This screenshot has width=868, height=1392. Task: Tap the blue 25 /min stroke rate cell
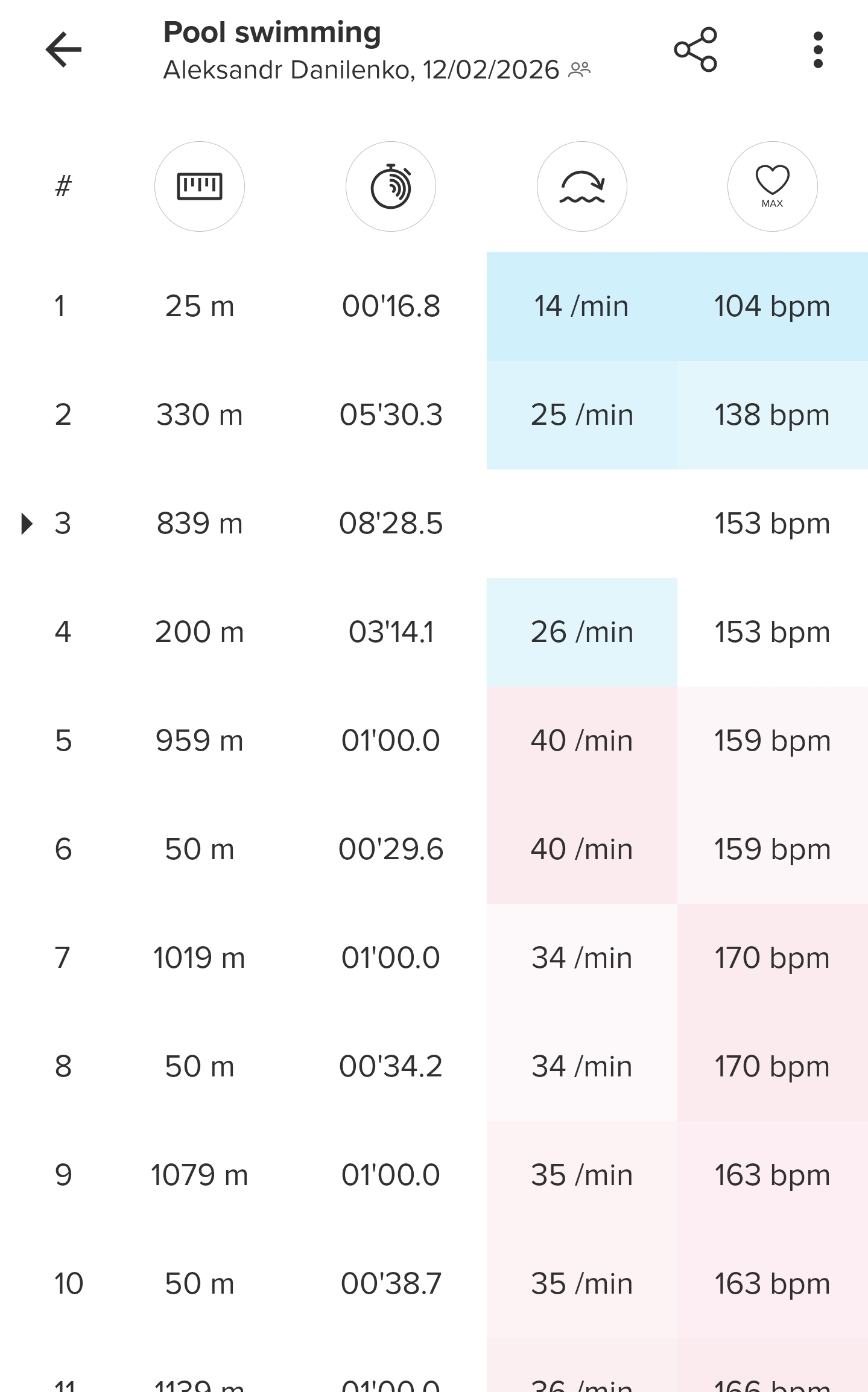(582, 415)
